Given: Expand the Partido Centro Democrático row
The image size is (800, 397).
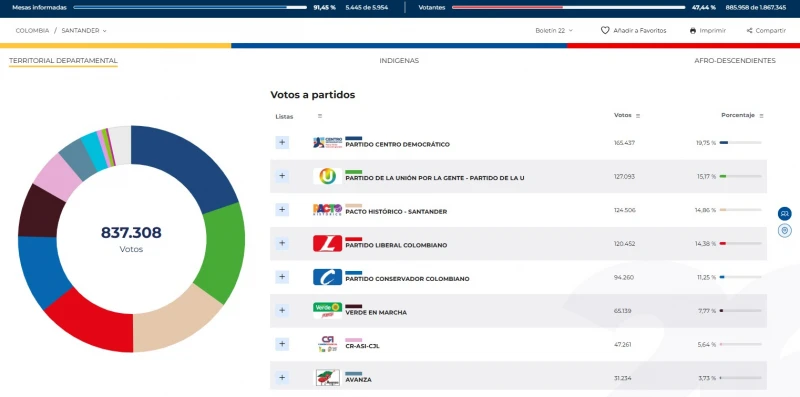Looking at the screenshot, I should (282, 142).
